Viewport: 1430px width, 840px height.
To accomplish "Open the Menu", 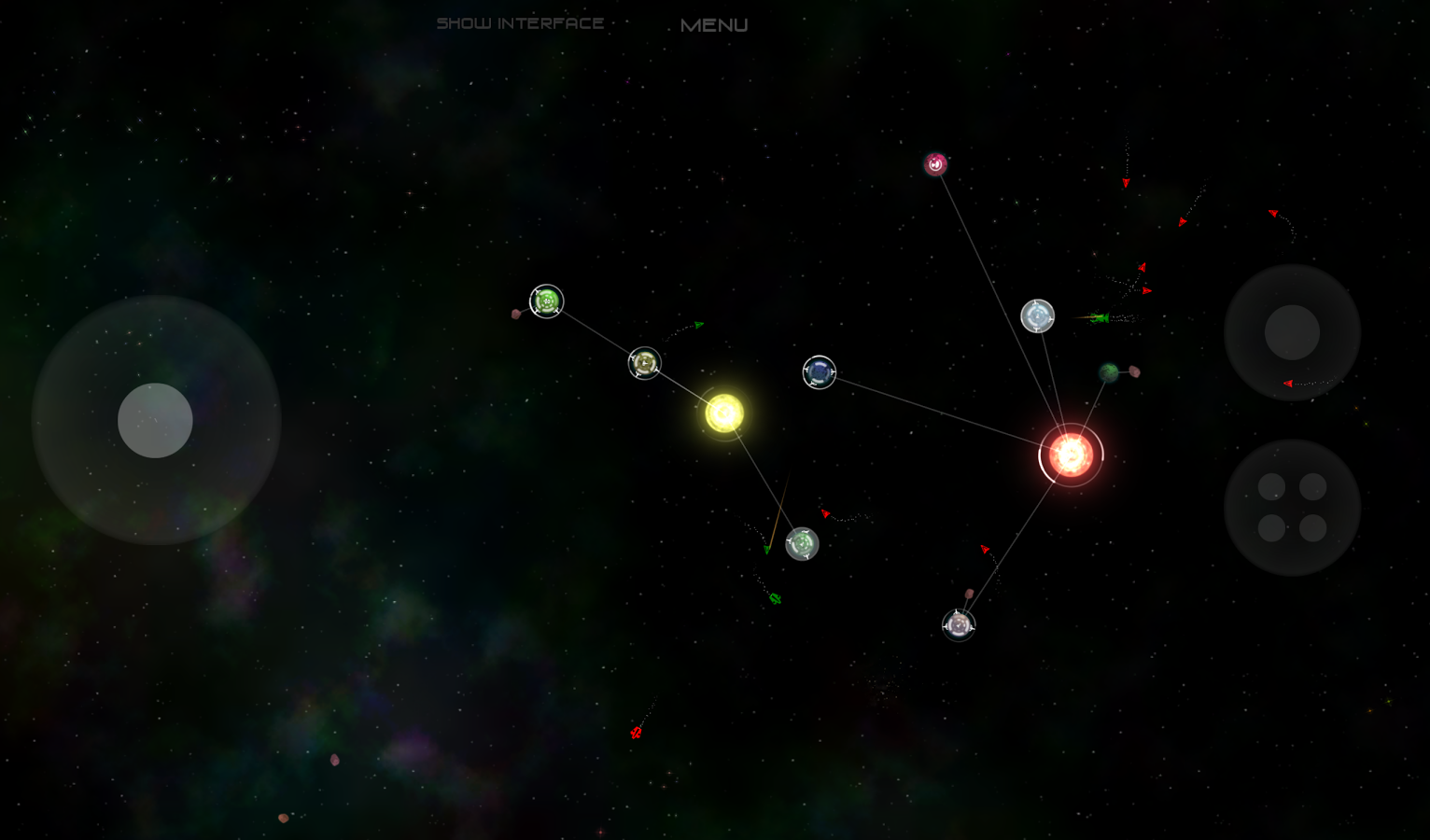I will tap(714, 25).
